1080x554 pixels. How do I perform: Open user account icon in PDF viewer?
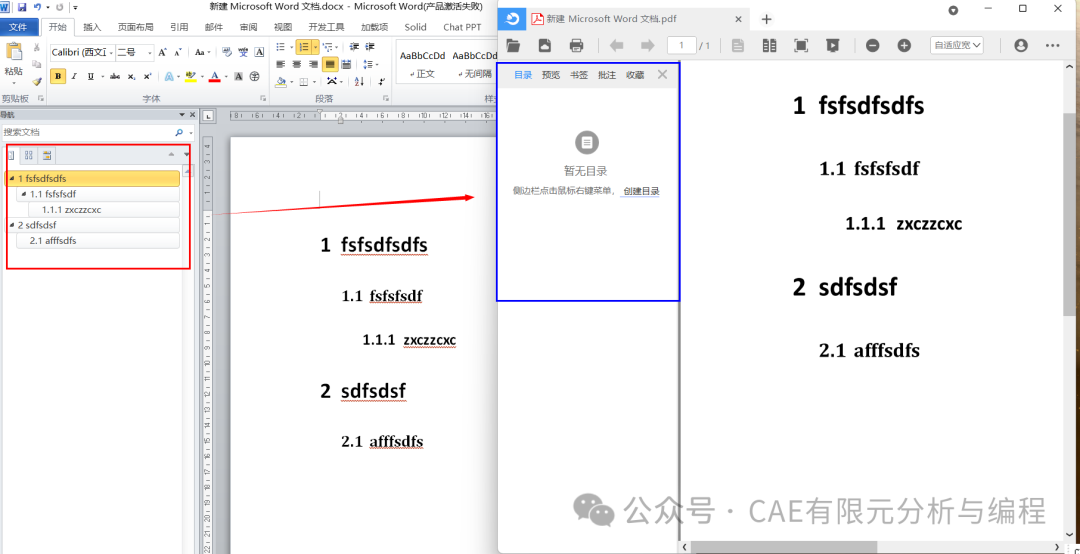click(x=1021, y=45)
